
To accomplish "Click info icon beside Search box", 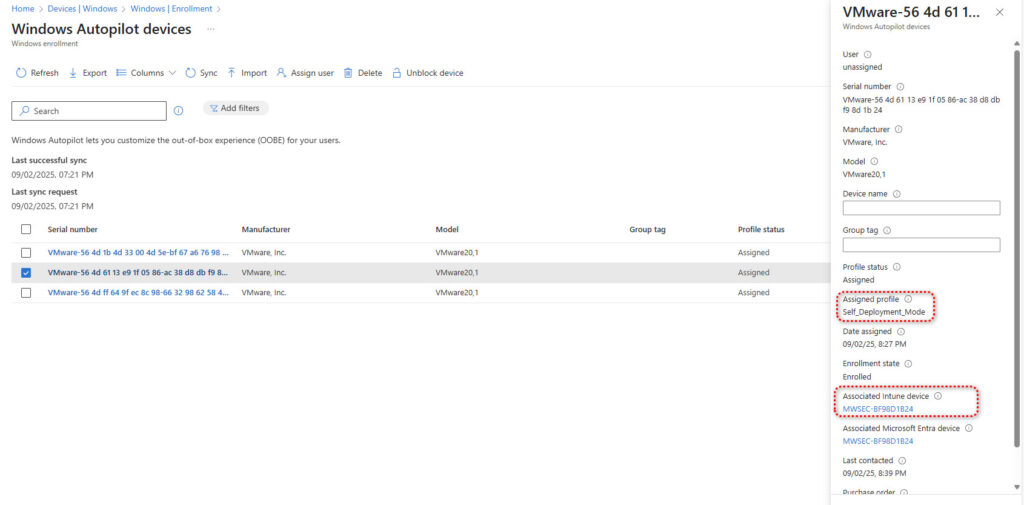I will point(178,111).
